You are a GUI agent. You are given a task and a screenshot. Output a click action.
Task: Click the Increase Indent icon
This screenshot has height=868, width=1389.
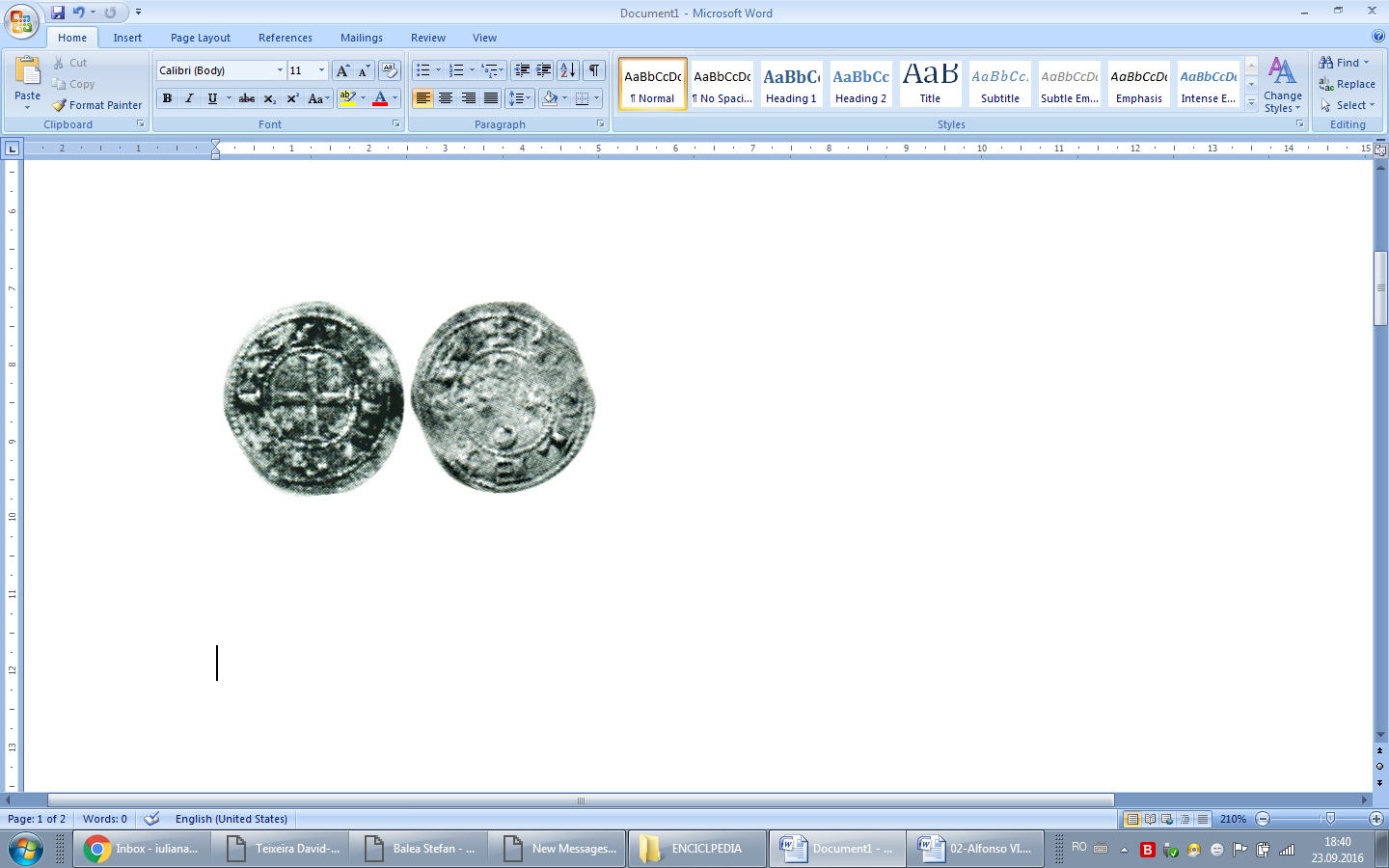coord(544,70)
